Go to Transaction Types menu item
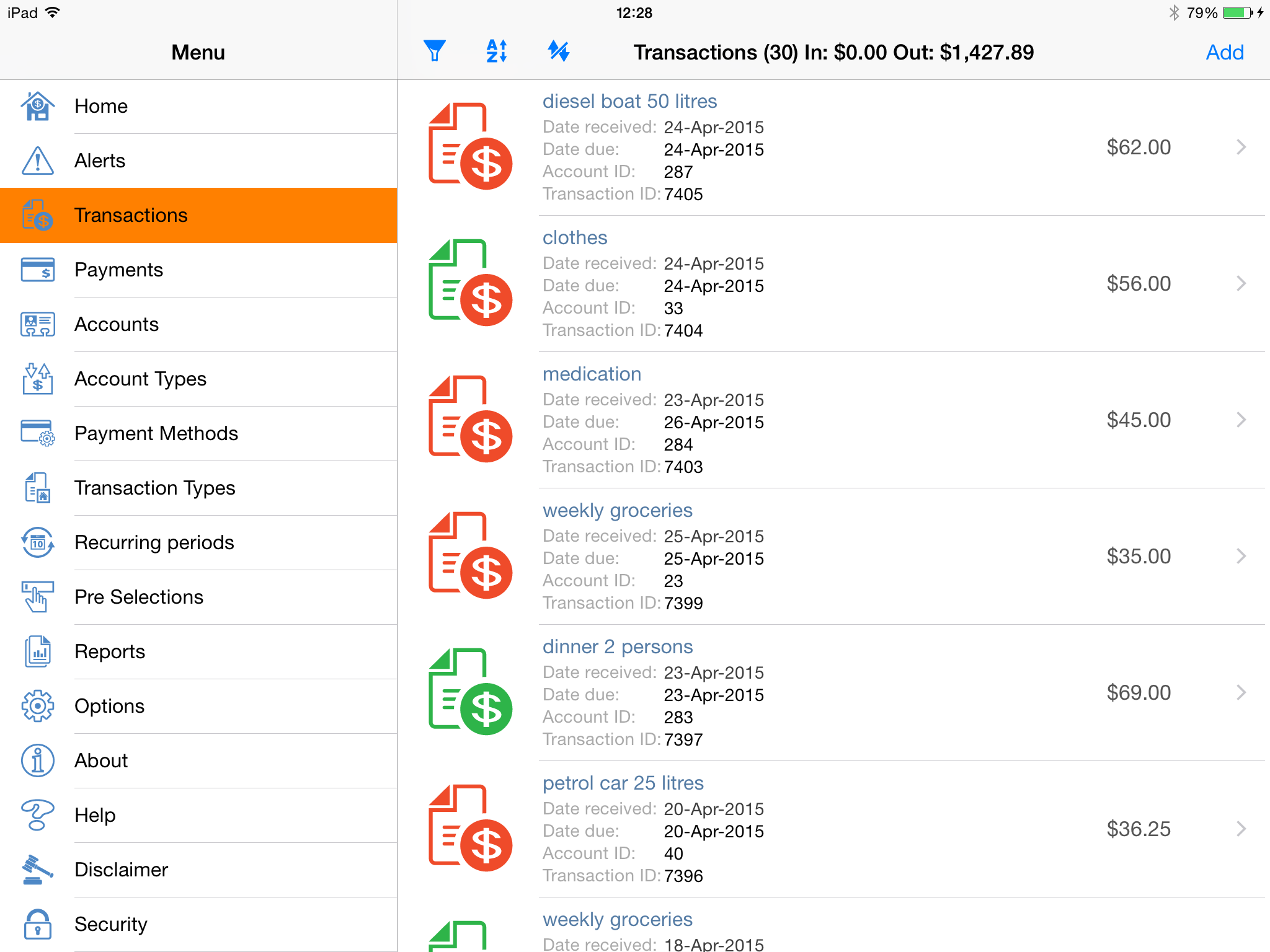Screen dimensions: 1270x952 click(x=155, y=488)
